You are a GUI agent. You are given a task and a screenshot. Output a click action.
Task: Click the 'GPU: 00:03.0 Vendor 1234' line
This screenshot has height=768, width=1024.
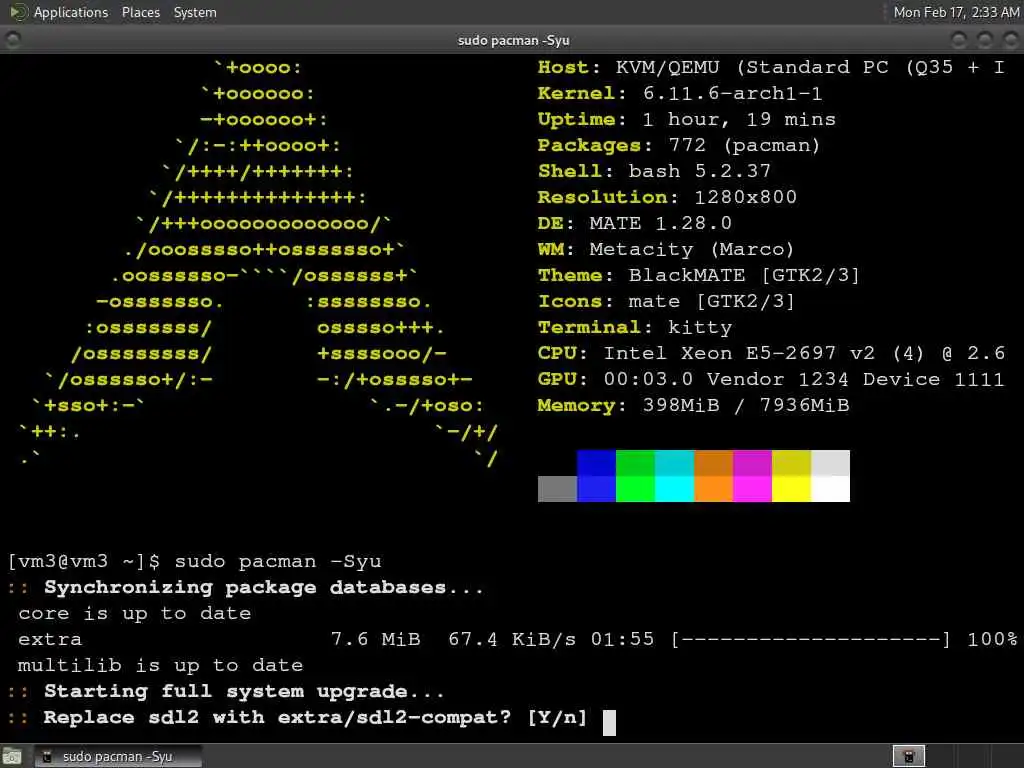771,379
